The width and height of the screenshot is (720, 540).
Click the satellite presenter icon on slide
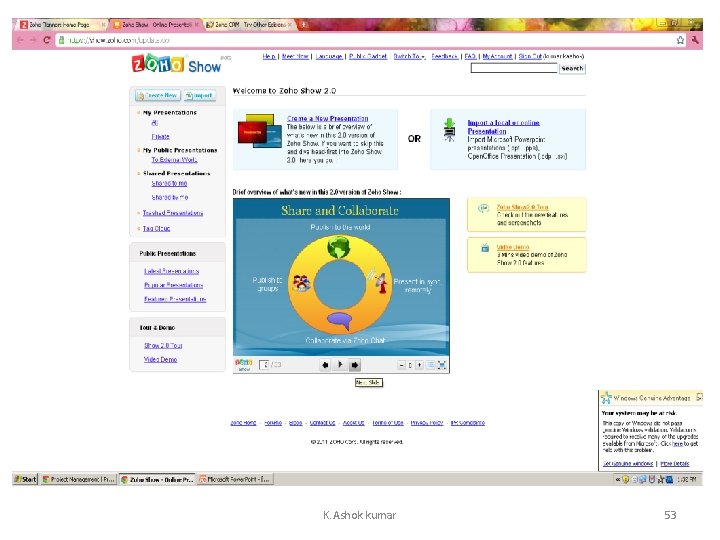click(x=377, y=281)
